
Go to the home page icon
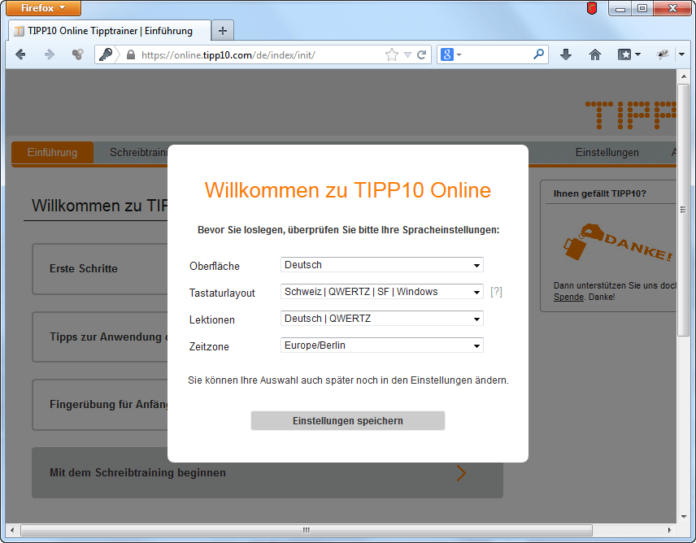pos(595,55)
